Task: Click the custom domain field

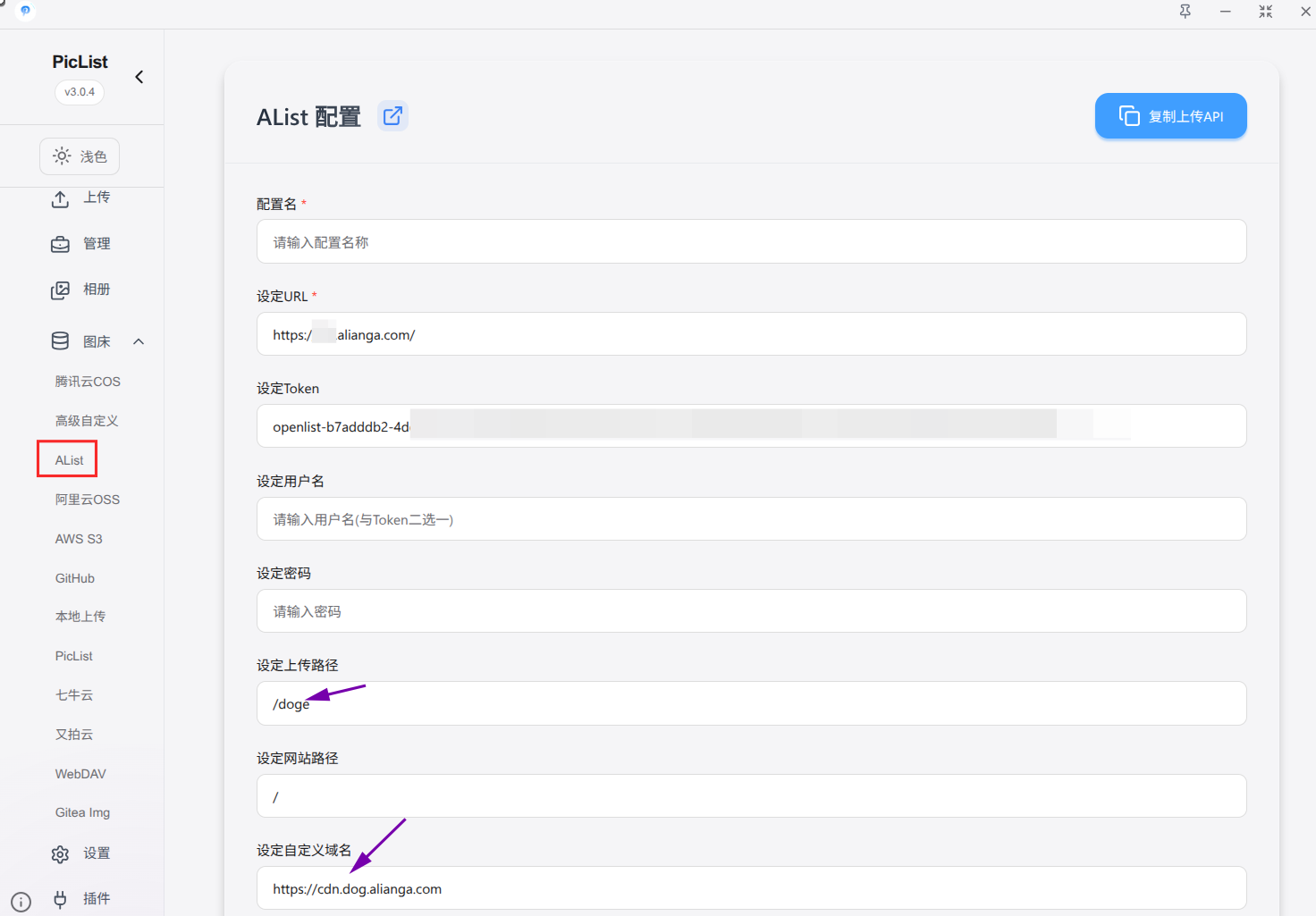Action: click(751, 888)
